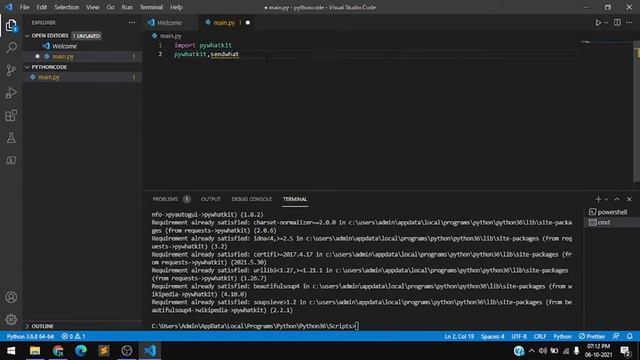
Task: Open File Explorer from taskbar
Action: [x=35, y=351]
